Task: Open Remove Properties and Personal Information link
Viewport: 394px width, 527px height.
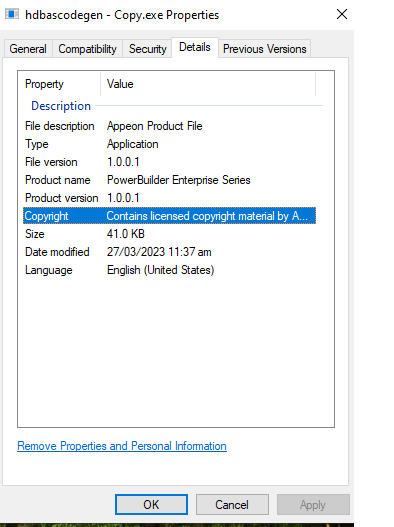Action: point(122,446)
